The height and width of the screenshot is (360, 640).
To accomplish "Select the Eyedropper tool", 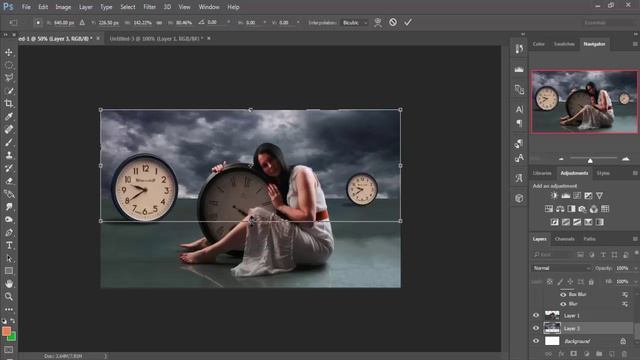I will tap(9, 116).
